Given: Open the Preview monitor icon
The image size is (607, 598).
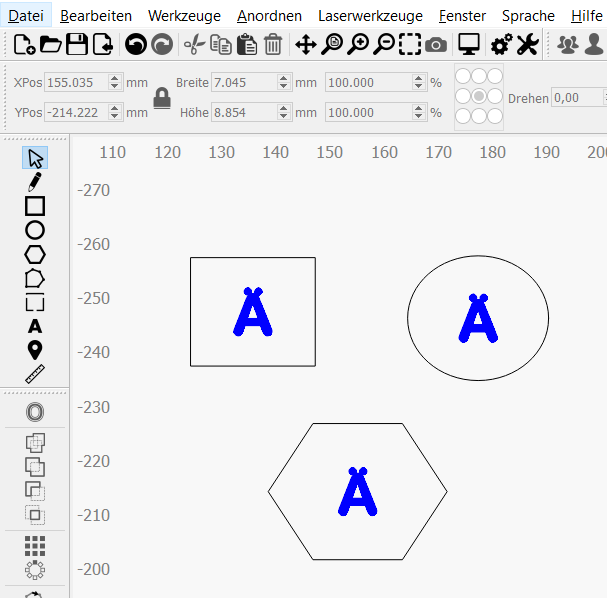Looking at the screenshot, I should [469, 44].
